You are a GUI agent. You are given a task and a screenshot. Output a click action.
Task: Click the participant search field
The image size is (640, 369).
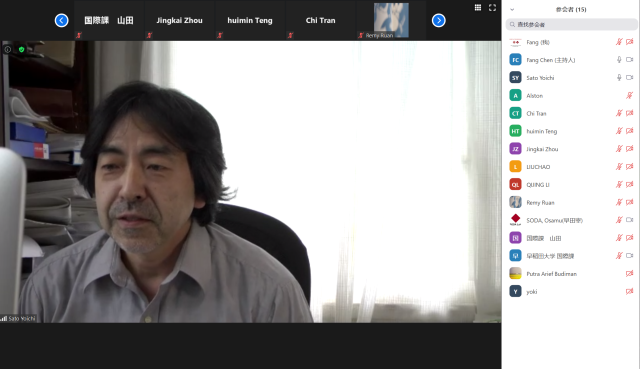[571, 24]
